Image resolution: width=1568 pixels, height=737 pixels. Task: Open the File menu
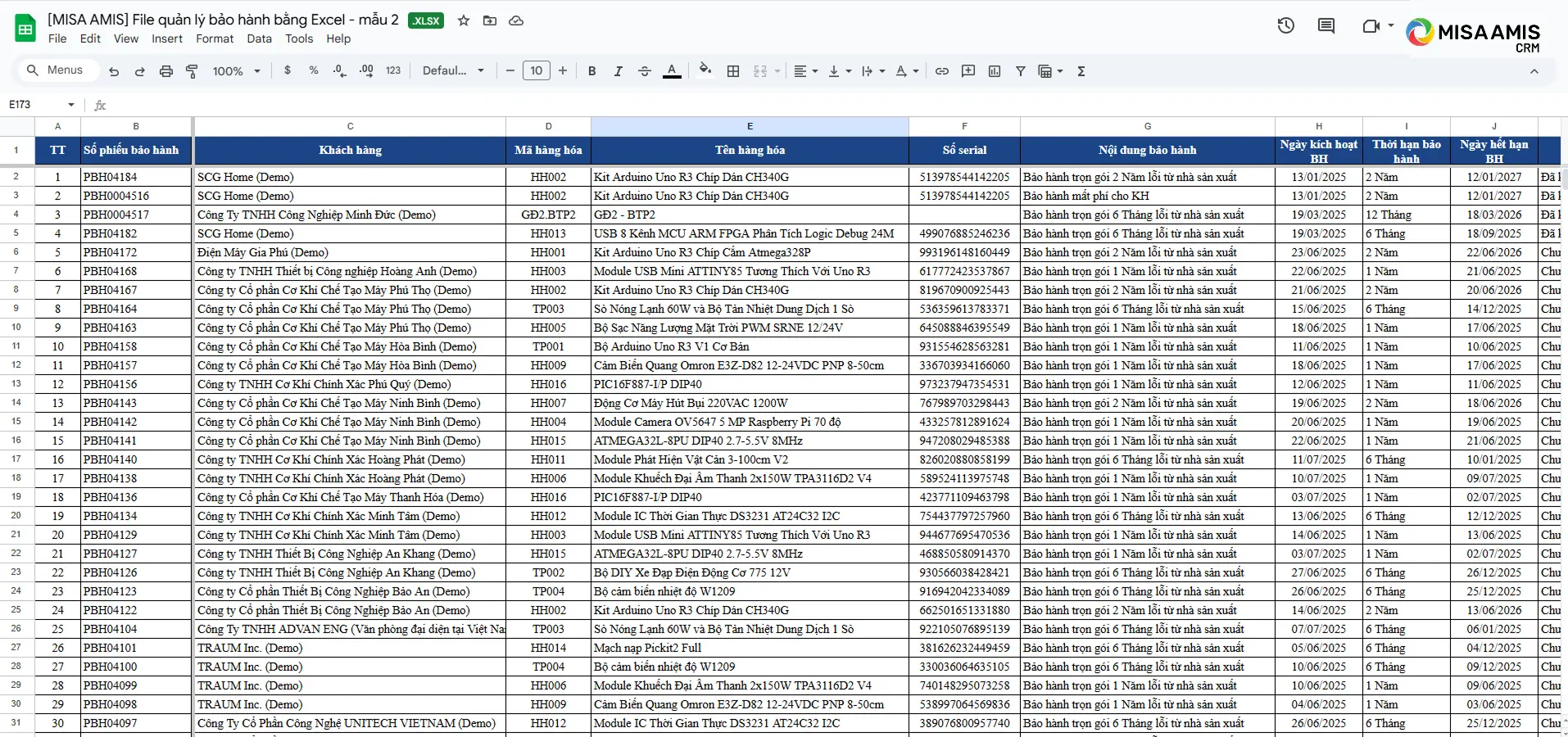[x=57, y=38]
